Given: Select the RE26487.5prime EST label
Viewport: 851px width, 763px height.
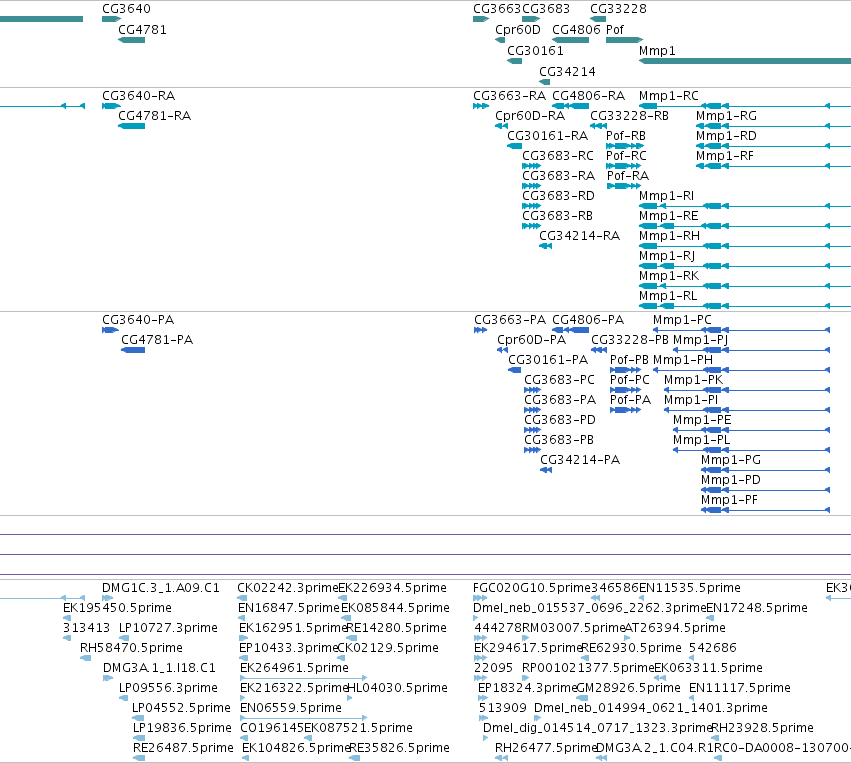Looking at the screenshot, I should 183,748.
